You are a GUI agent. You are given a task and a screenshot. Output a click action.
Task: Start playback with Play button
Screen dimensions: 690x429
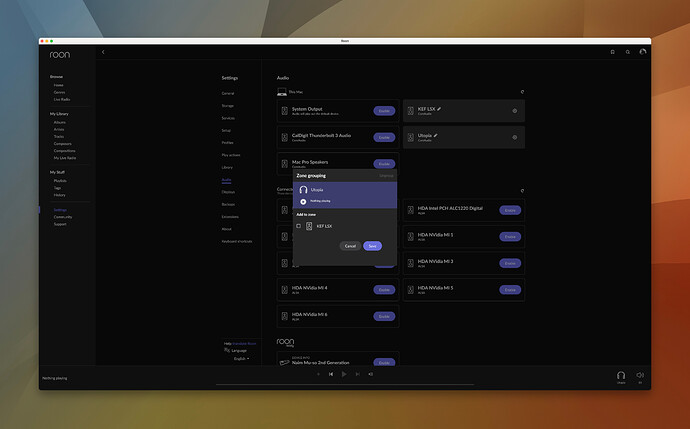click(x=344, y=374)
